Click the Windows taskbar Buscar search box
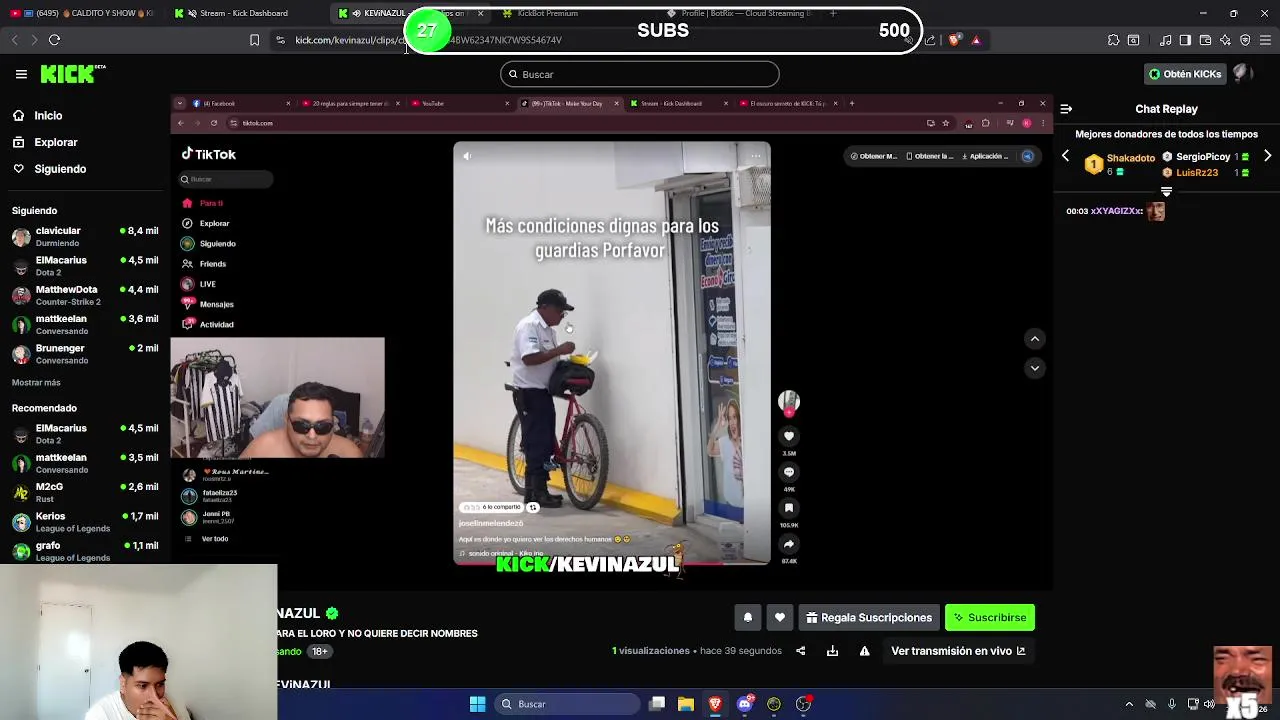Screen dimensions: 1280x720 coord(567,704)
